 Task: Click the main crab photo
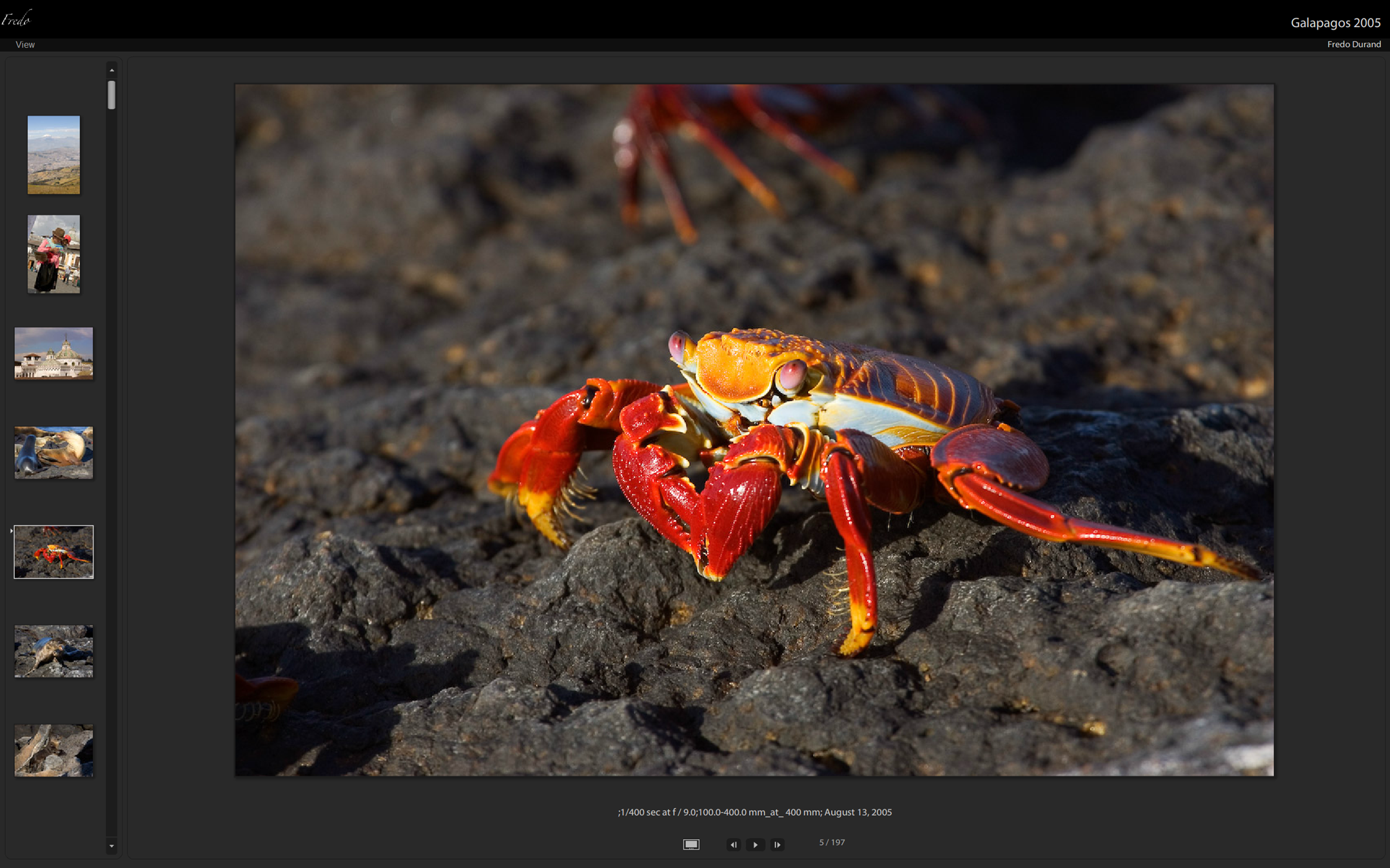click(x=754, y=430)
